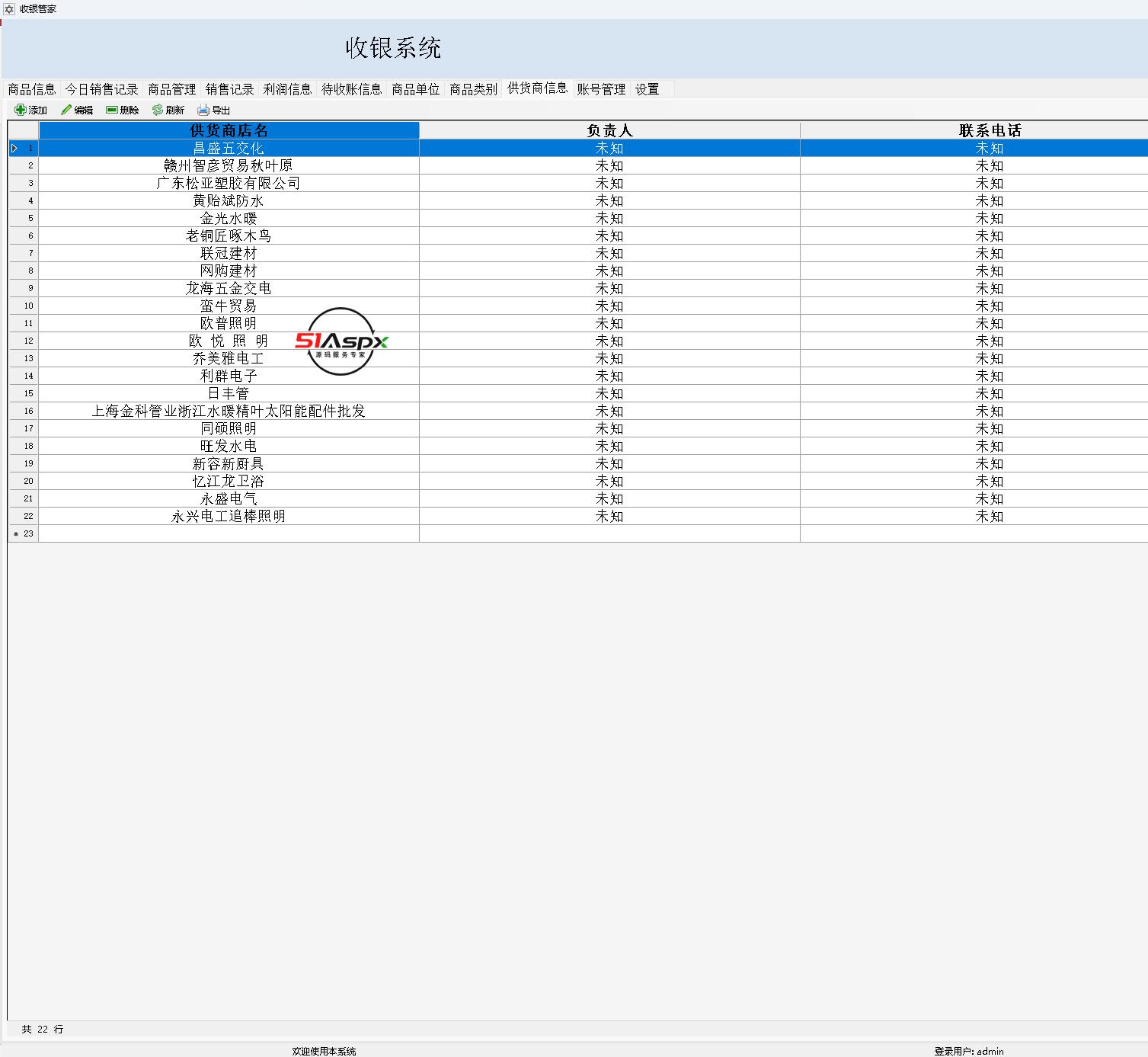
Task: Click supplier 永兴电工追棒照明
Action: coord(229,516)
